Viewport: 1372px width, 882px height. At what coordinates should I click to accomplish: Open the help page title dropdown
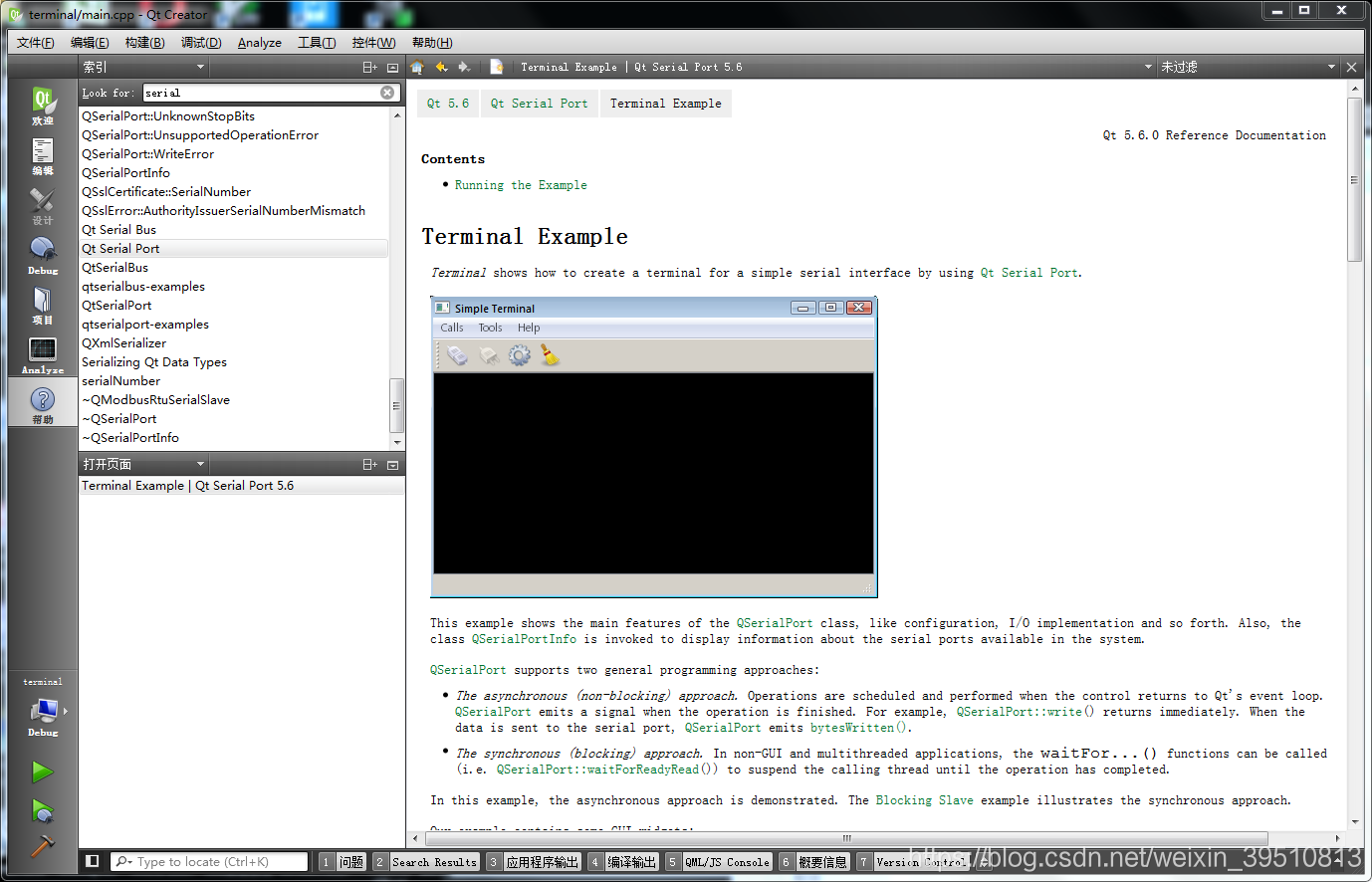click(834, 67)
